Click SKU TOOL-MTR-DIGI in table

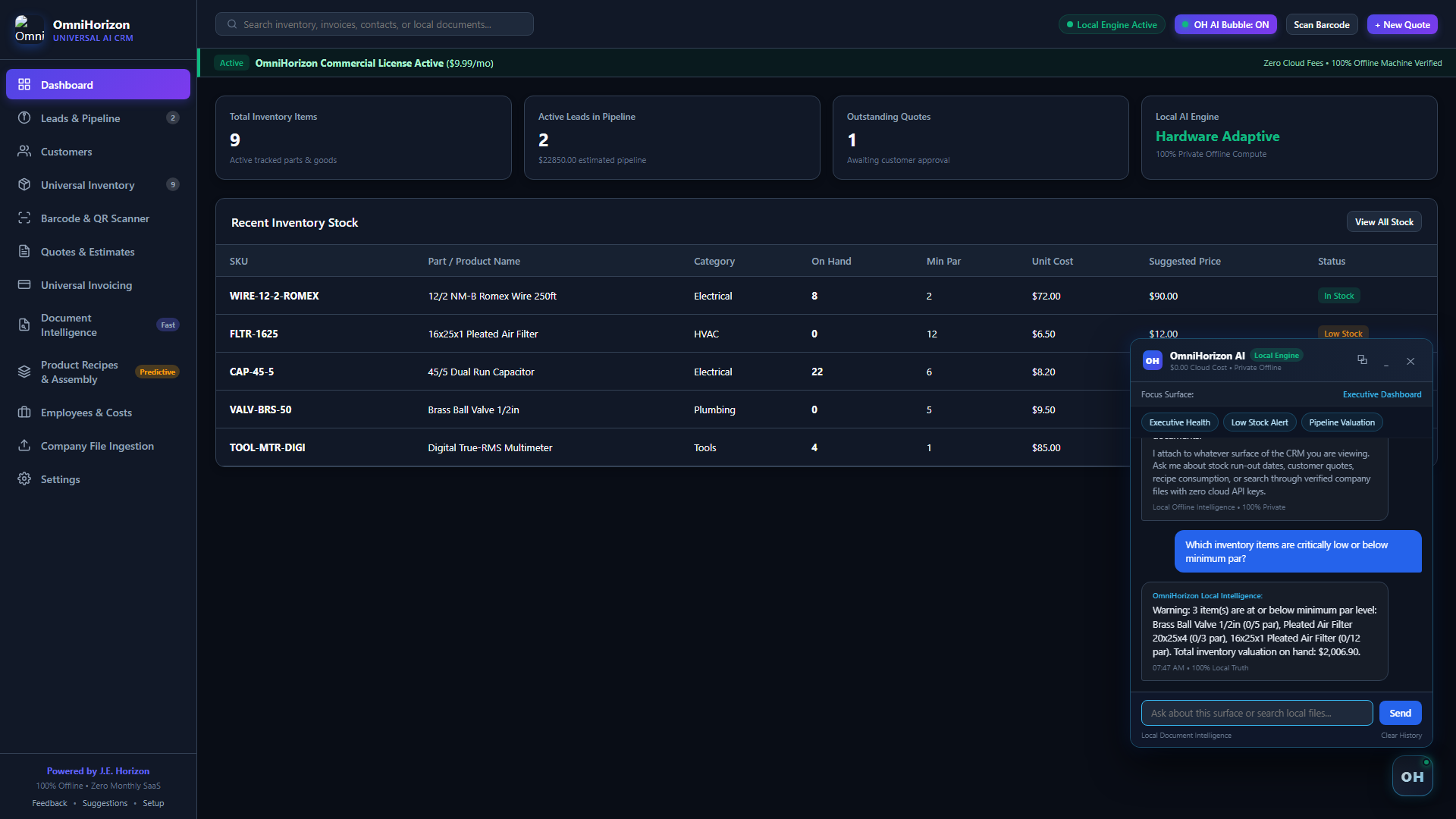click(x=267, y=447)
